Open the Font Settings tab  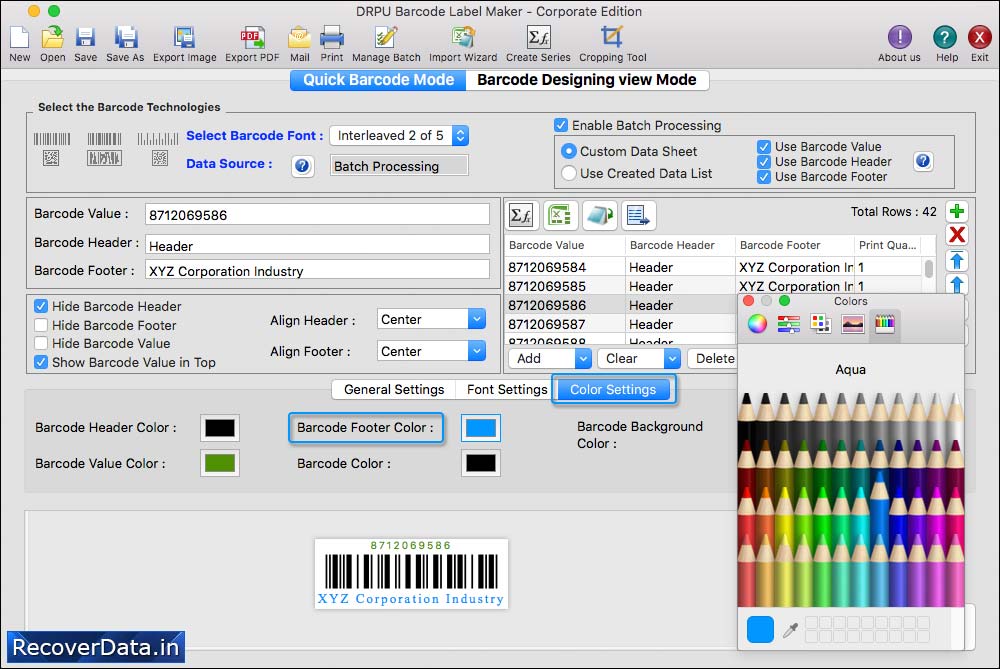tap(507, 390)
